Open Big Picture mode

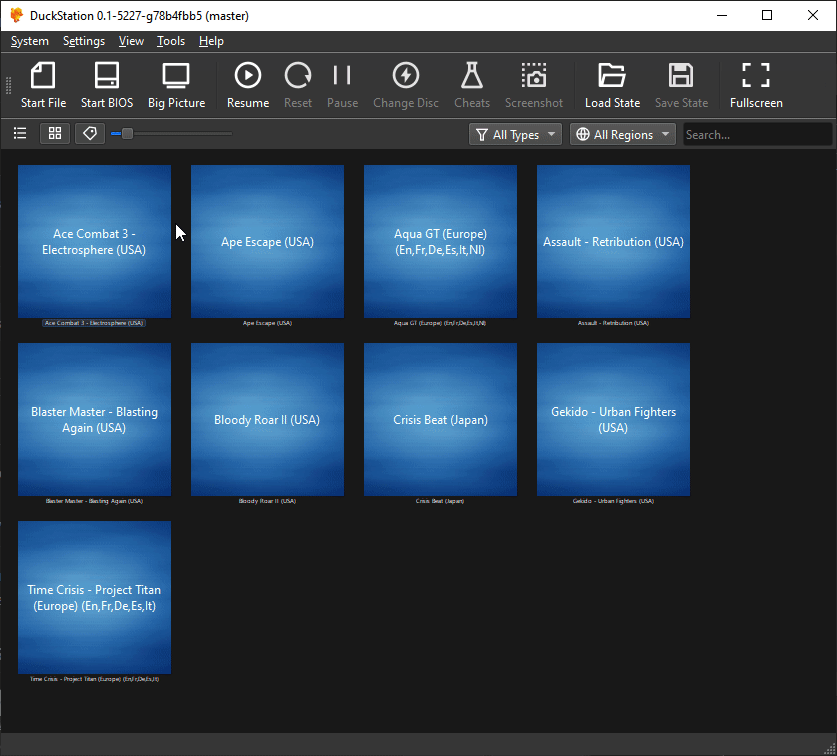(176, 85)
